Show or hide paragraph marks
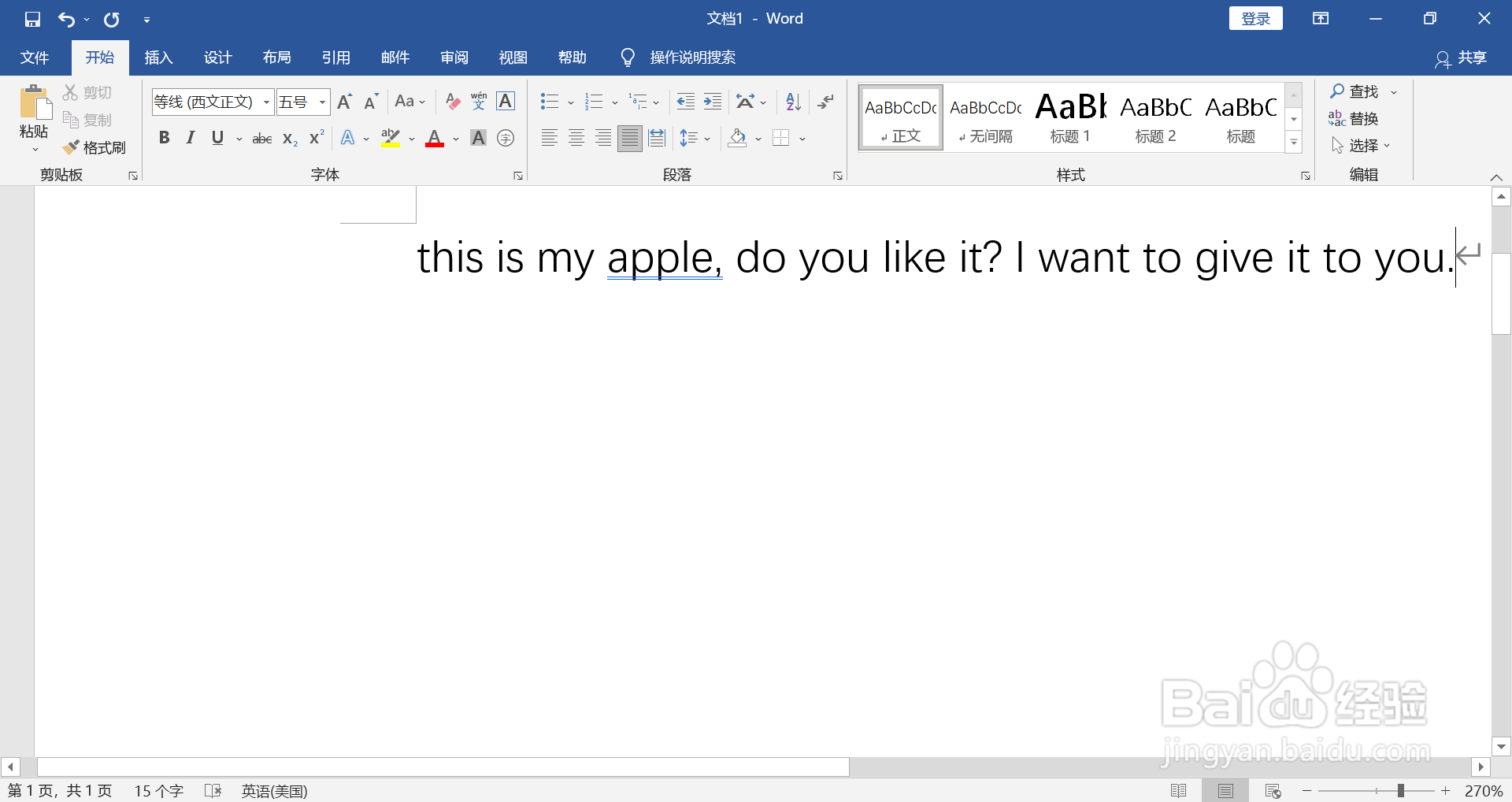Image resolution: width=1512 pixels, height=802 pixels. pyautogui.click(x=826, y=102)
